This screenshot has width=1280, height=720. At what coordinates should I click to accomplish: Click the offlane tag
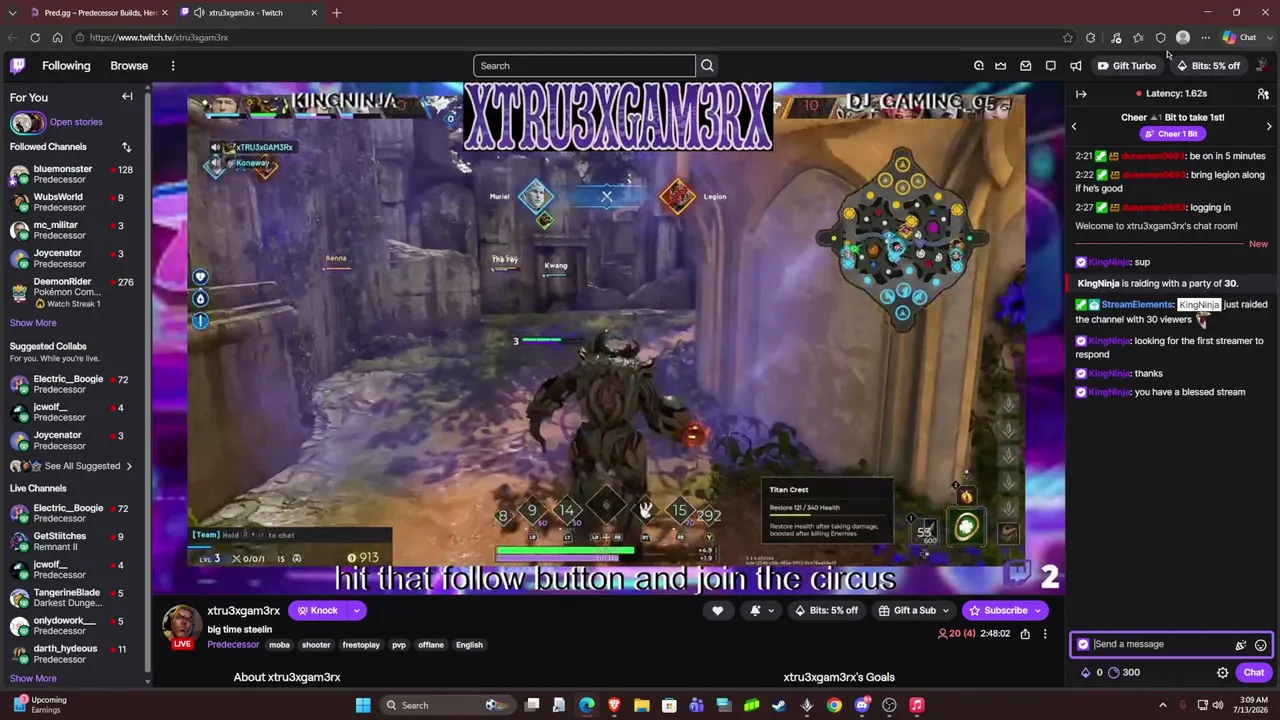(x=431, y=645)
